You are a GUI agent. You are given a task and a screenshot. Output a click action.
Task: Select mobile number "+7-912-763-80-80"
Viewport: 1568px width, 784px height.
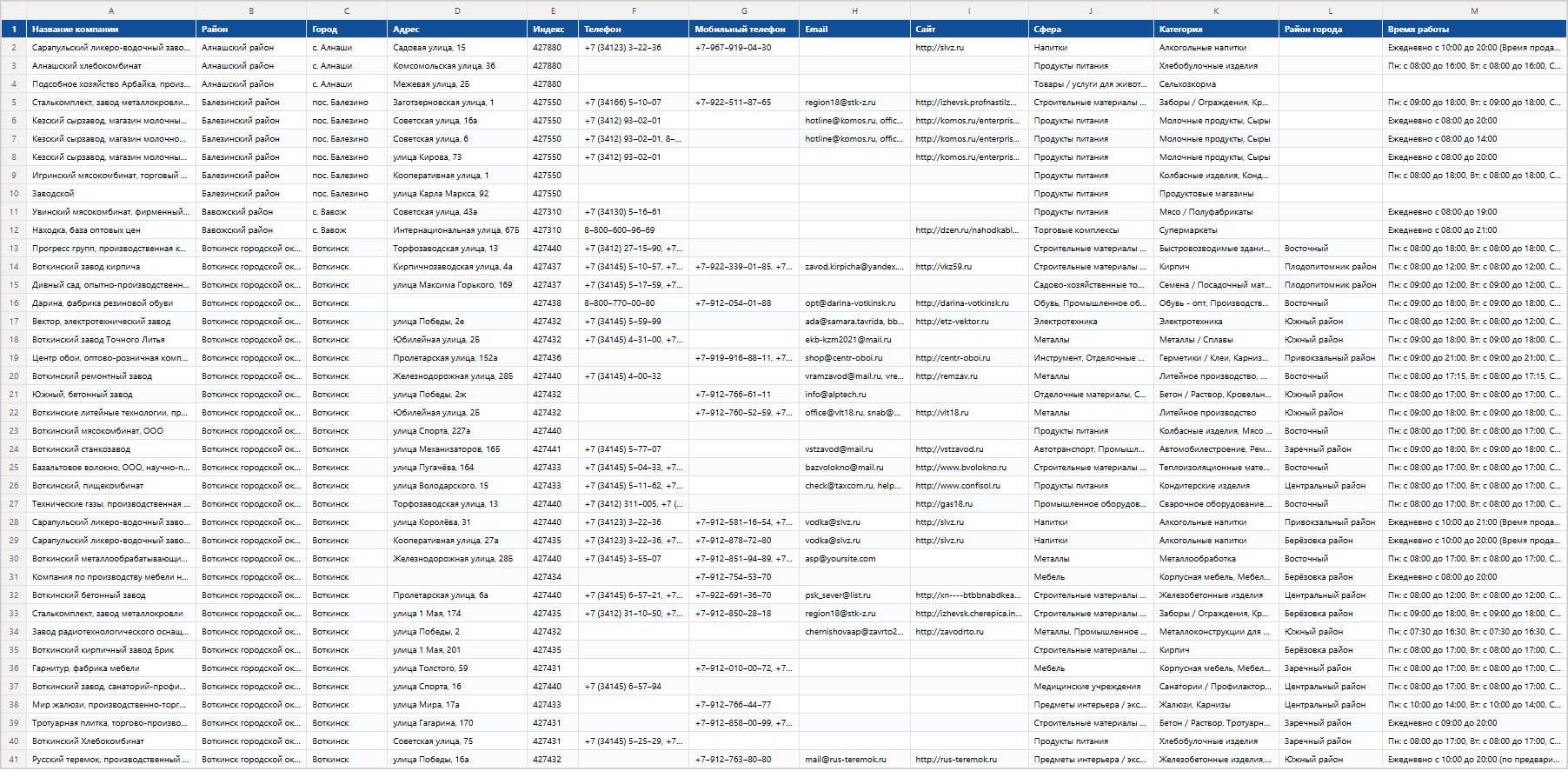[744, 760]
